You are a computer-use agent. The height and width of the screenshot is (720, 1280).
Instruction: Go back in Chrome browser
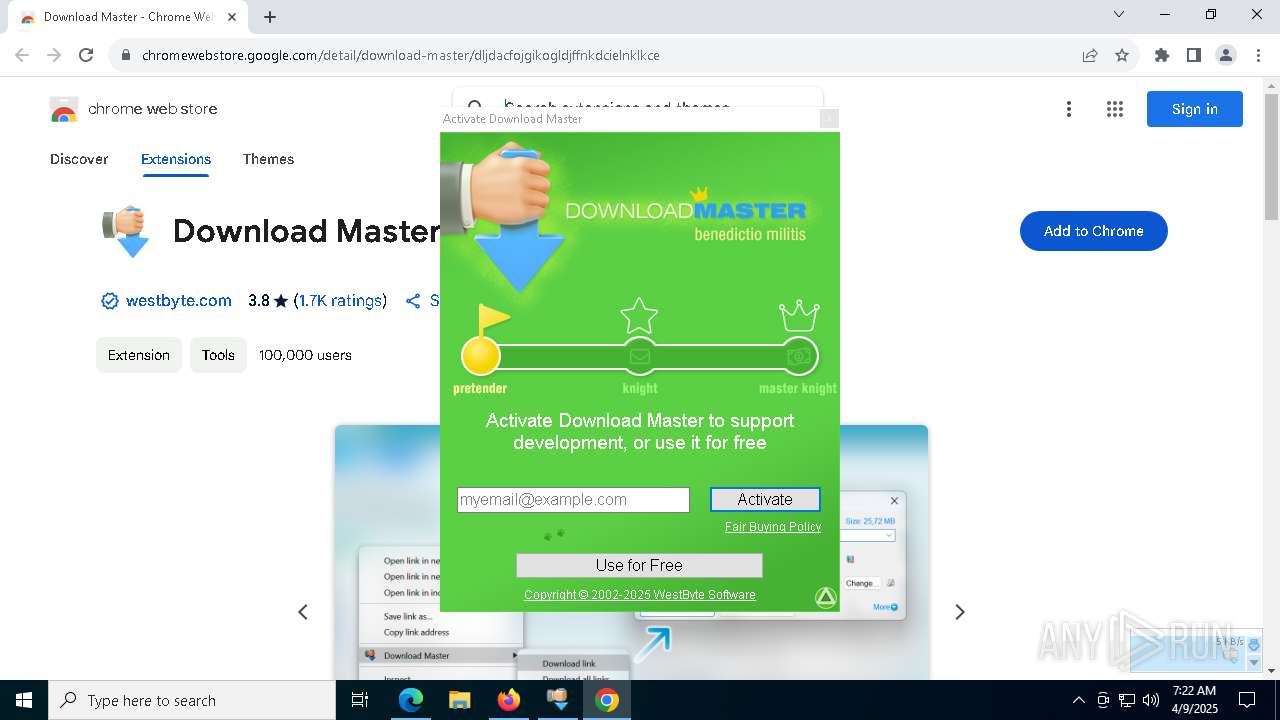(x=22, y=55)
